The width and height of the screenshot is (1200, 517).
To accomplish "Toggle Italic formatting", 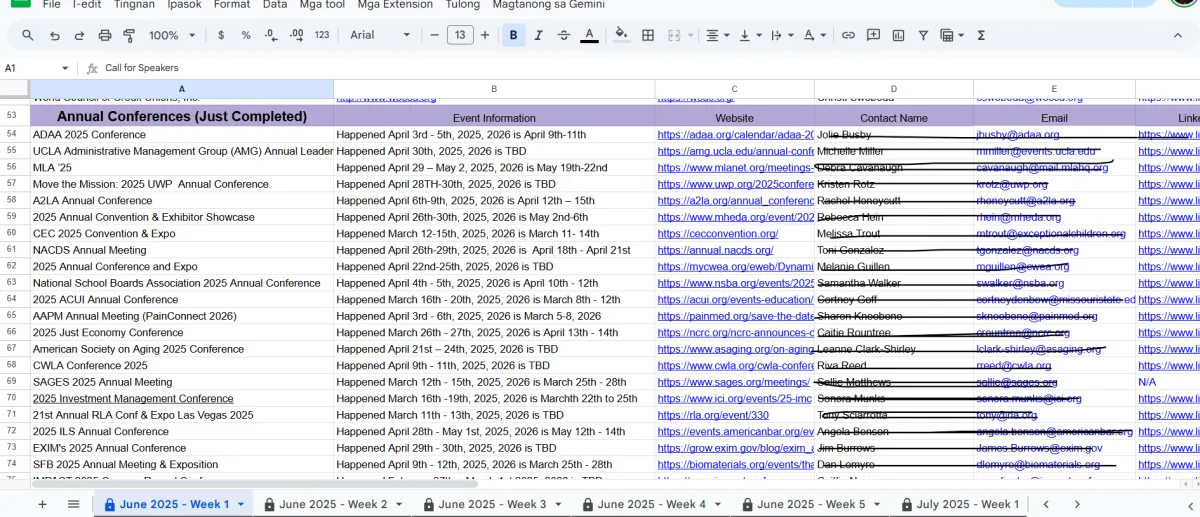I will coord(539,35).
